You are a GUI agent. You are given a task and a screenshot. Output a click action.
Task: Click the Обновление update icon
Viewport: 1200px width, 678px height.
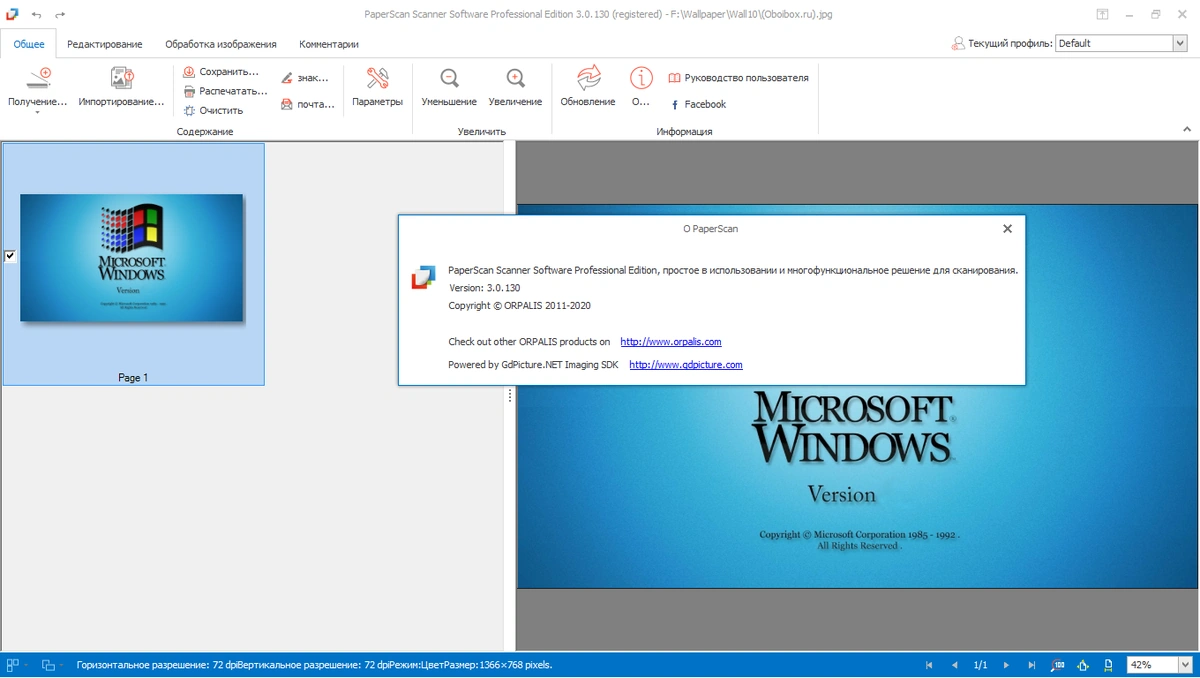click(x=588, y=78)
